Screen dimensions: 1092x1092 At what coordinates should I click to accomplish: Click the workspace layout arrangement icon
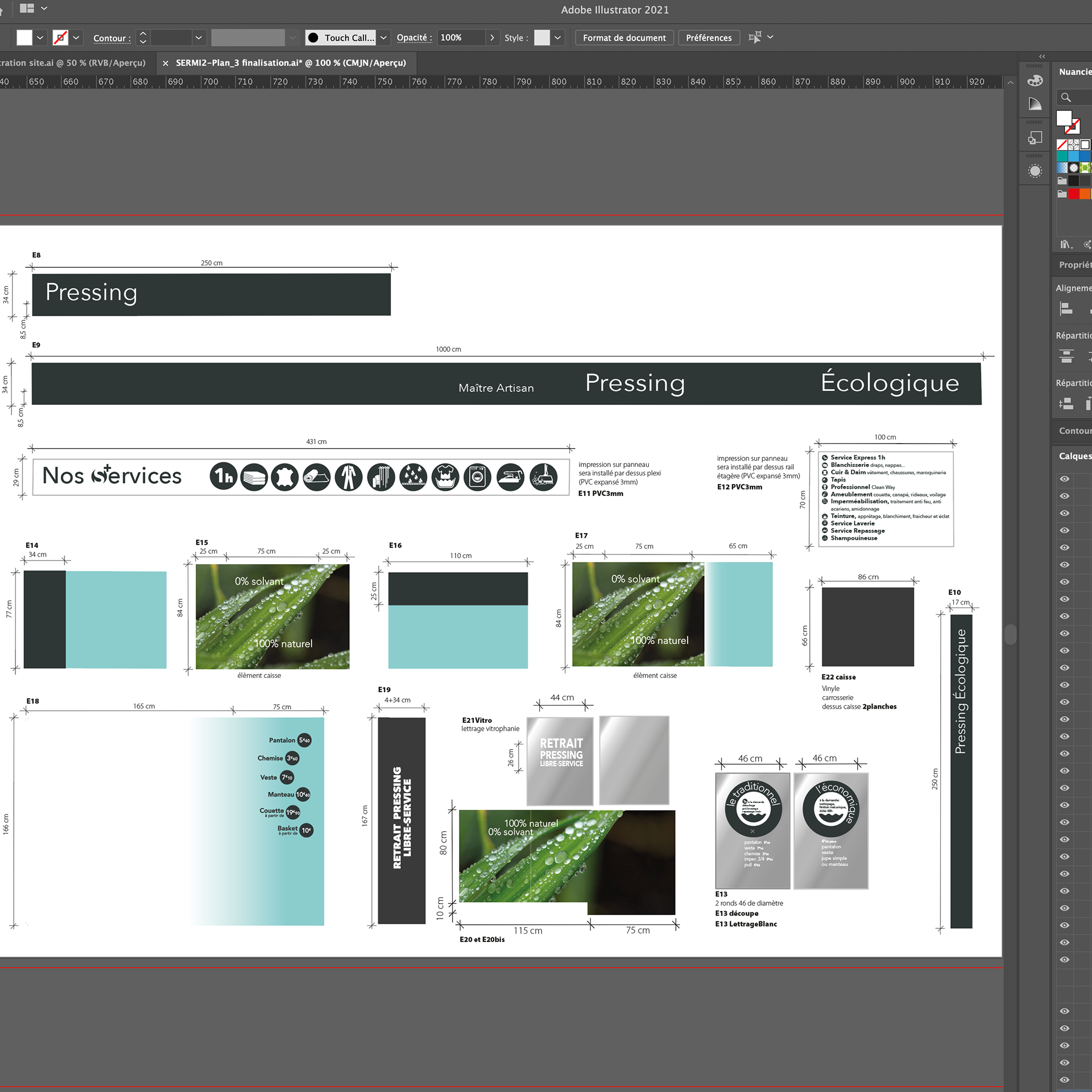(27, 9)
